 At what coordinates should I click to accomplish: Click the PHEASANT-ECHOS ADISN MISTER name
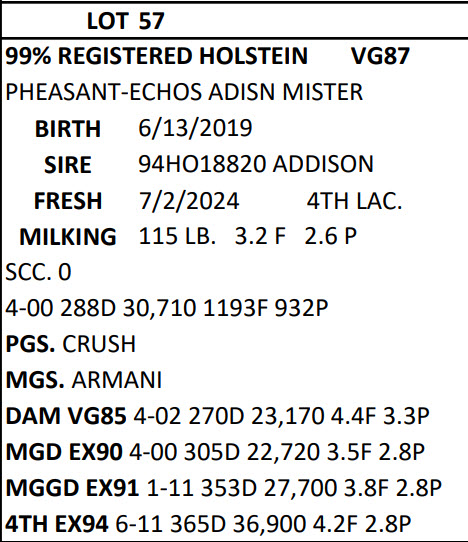(184, 92)
